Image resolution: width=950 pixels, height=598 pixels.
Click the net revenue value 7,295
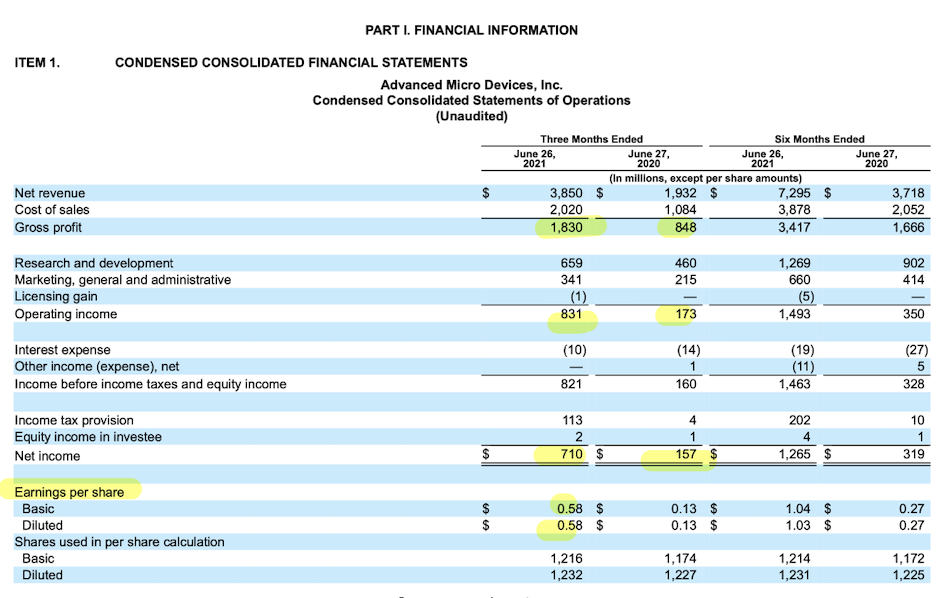(x=794, y=193)
